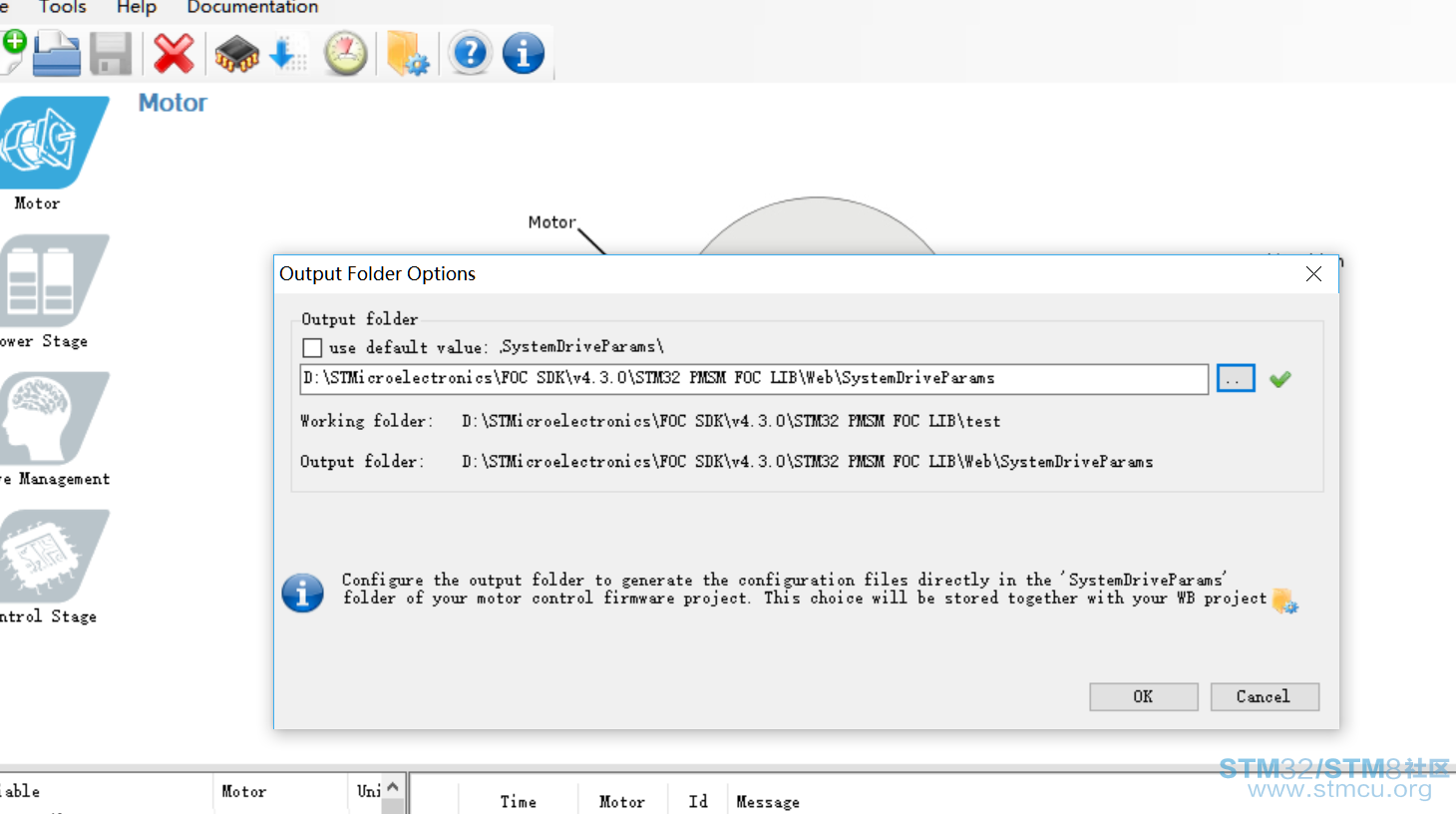Click the microchip toolbar icon
This screenshot has width=1456, height=814.
pyautogui.click(x=236, y=54)
